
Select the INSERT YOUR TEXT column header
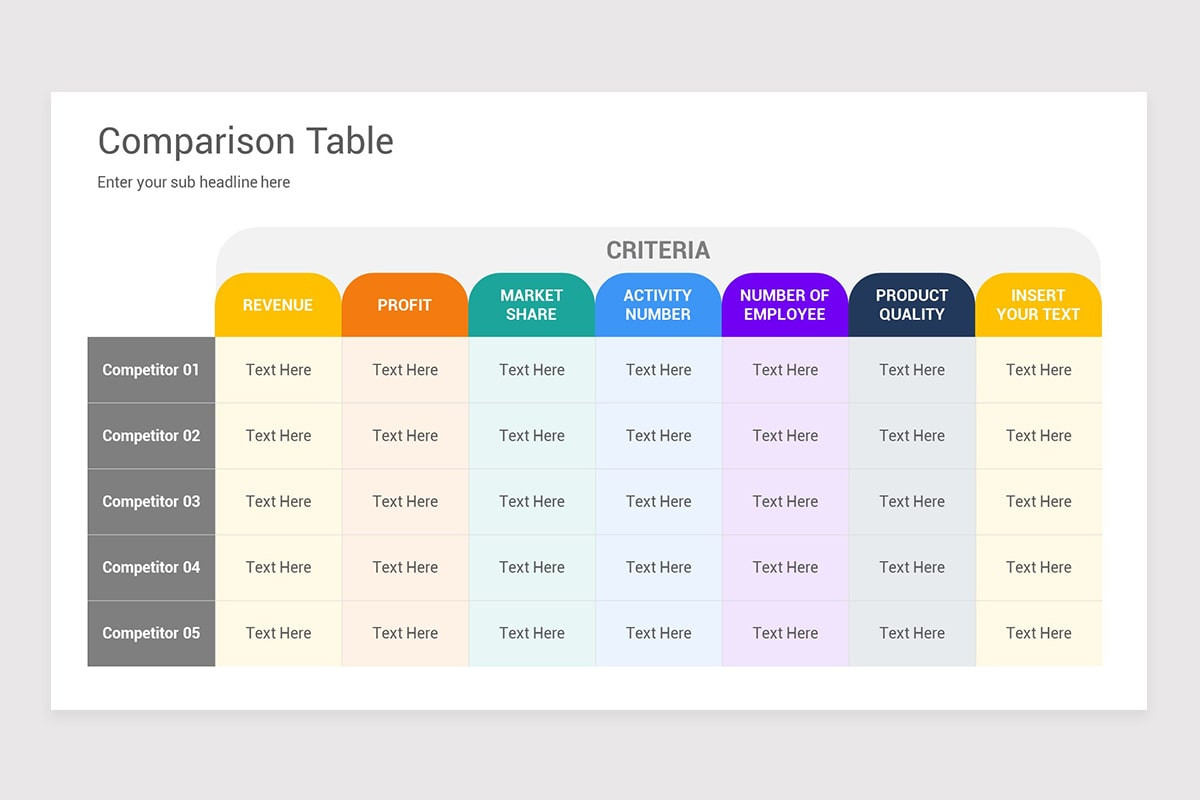click(1038, 305)
